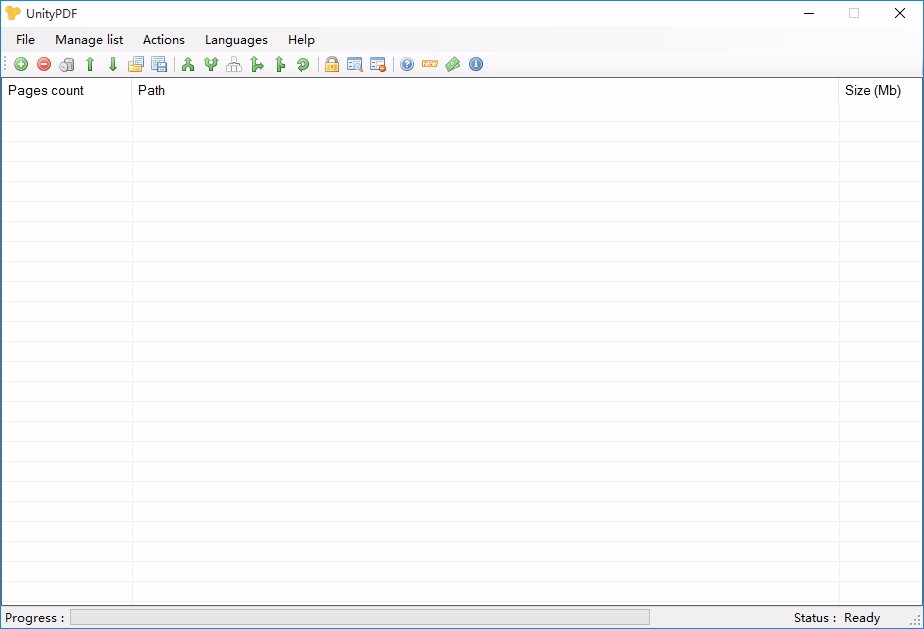Click the window with red minus icon
This screenshot has height=629, width=924.
tap(378, 64)
